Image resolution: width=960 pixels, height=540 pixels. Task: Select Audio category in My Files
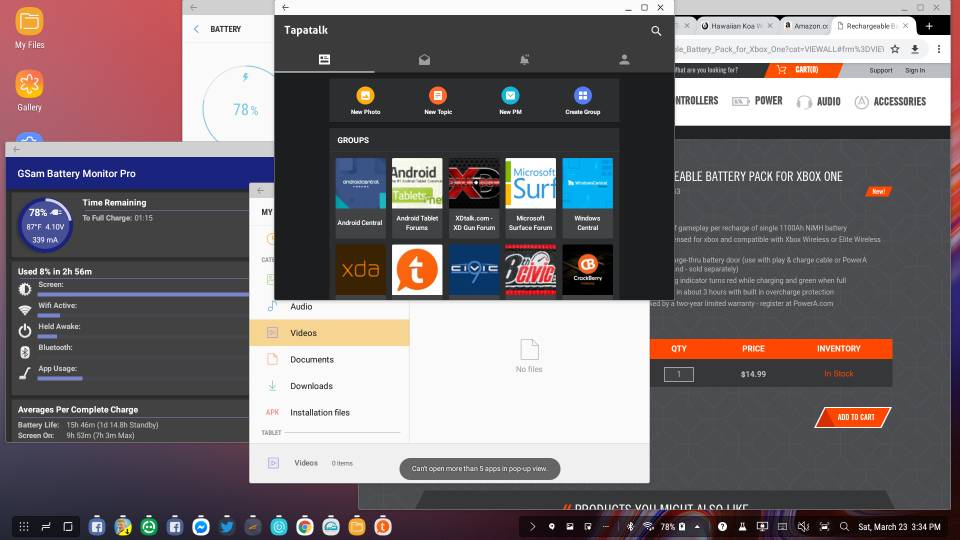pyautogui.click(x=329, y=306)
